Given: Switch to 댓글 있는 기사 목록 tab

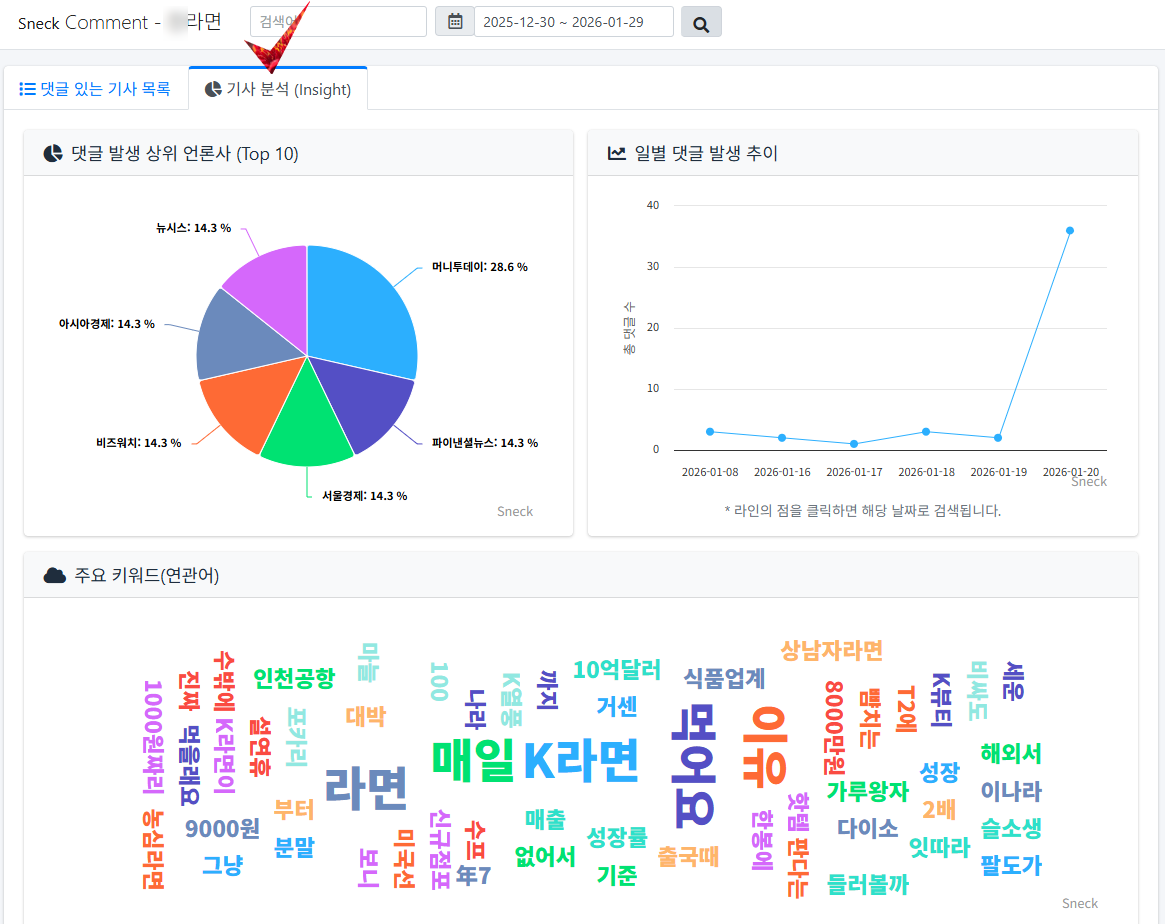Looking at the screenshot, I should (x=96, y=89).
